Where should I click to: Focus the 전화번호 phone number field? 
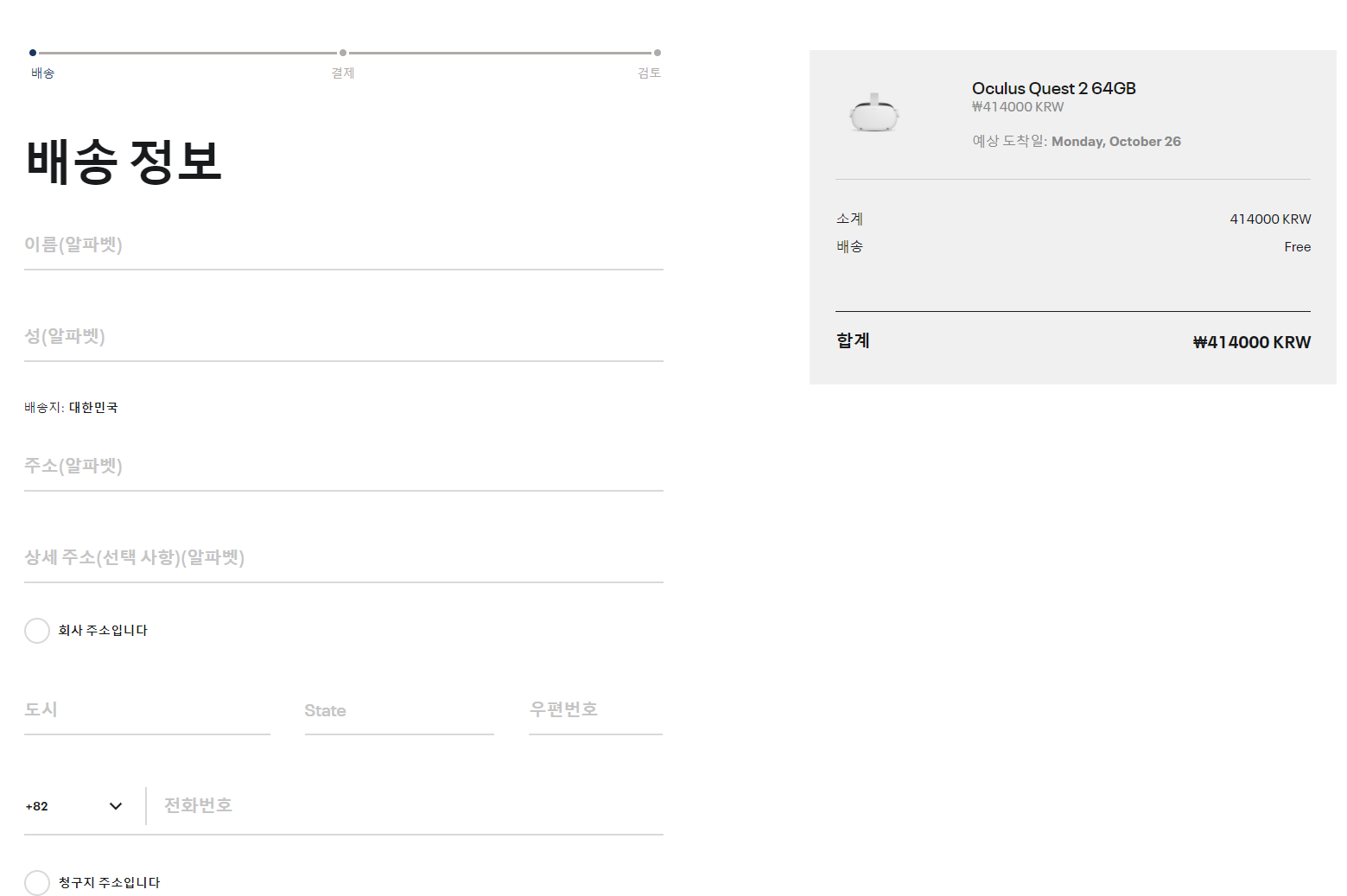413,806
